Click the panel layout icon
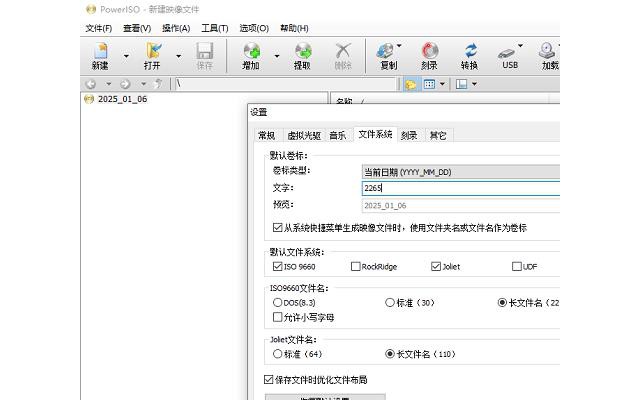This screenshot has width=640, height=400. [462, 84]
